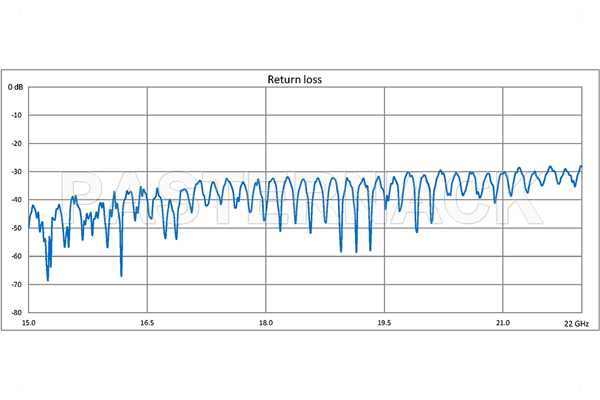Click the 15.0 x-axis label
This screenshot has width=600, height=400.
click(30, 323)
